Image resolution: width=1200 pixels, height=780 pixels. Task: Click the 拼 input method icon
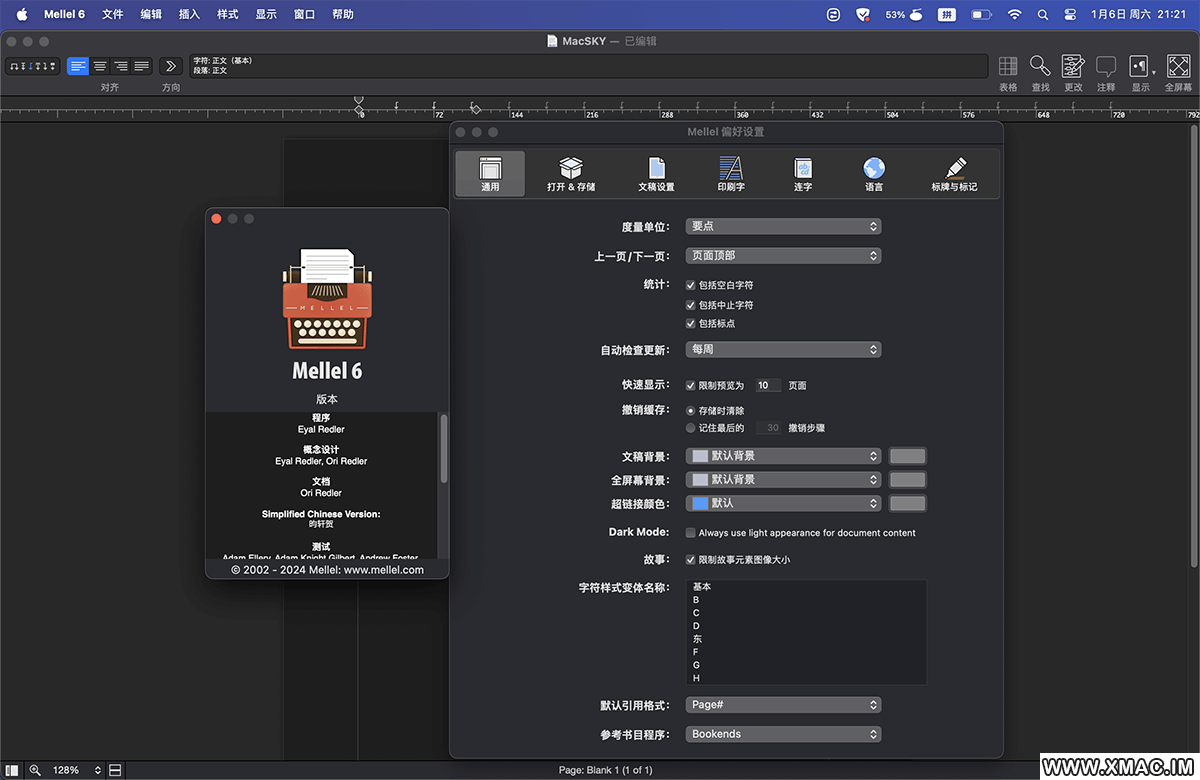[x=946, y=14]
